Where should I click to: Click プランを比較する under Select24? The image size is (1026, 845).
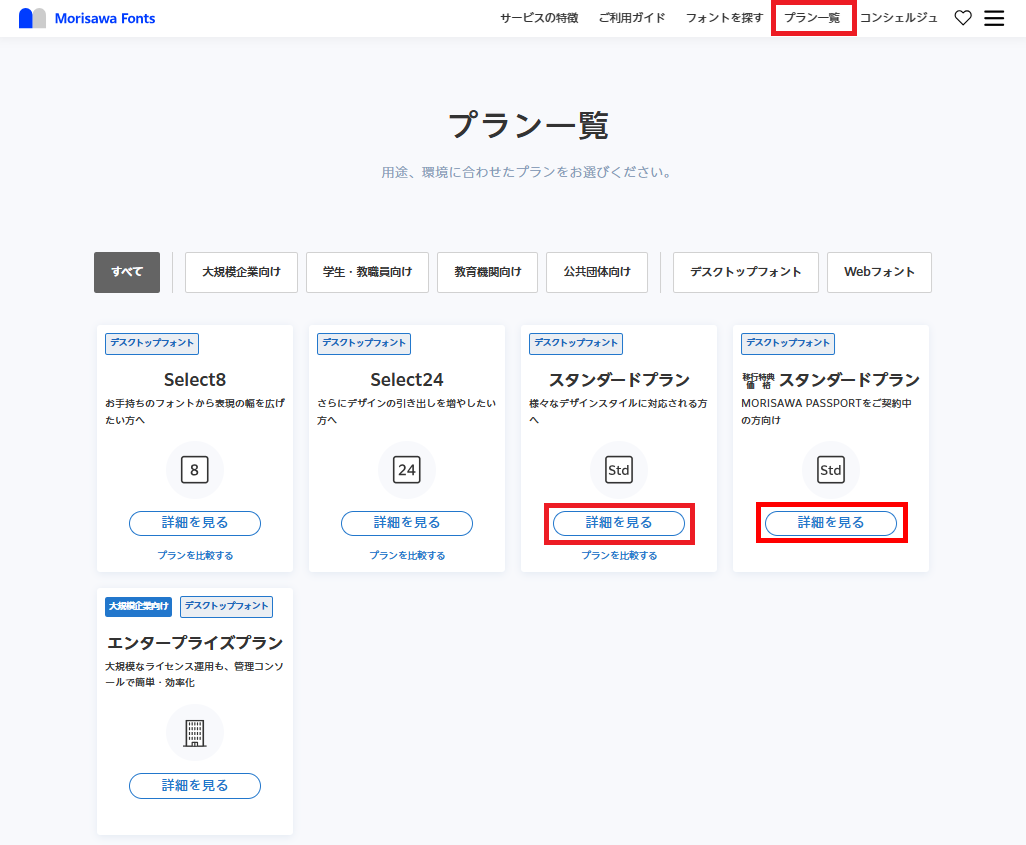tap(407, 556)
